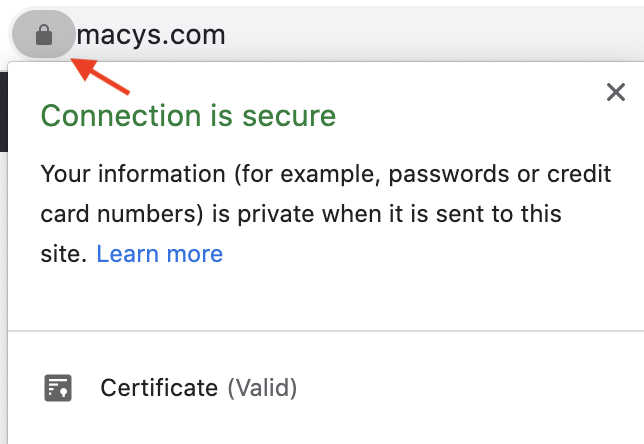Click the certificate badge icon
The width and height of the screenshot is (644, 444).
pos(58,388)
